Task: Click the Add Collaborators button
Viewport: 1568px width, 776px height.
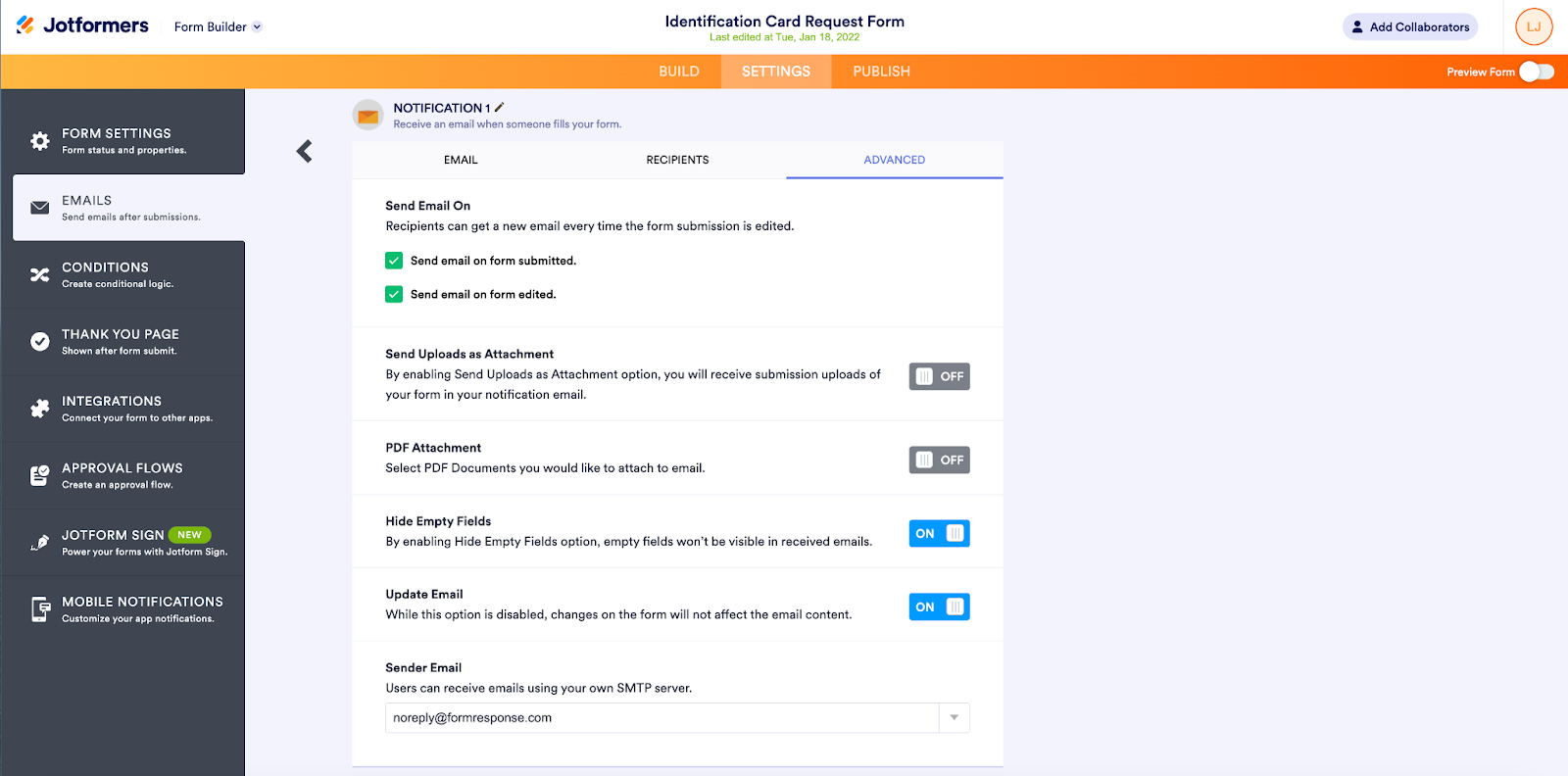Action: pos(1409,26)
